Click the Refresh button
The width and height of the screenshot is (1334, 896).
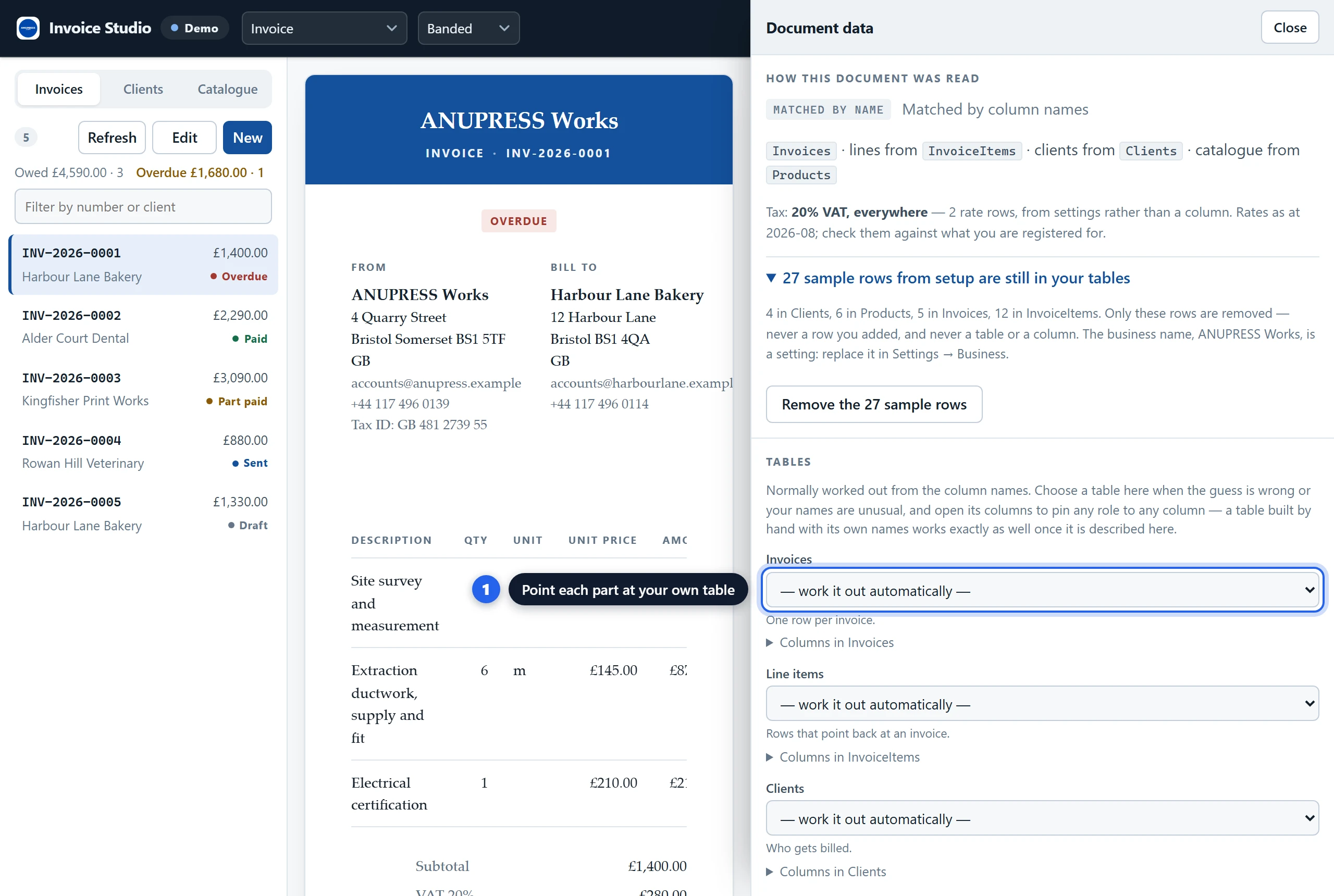112,138
